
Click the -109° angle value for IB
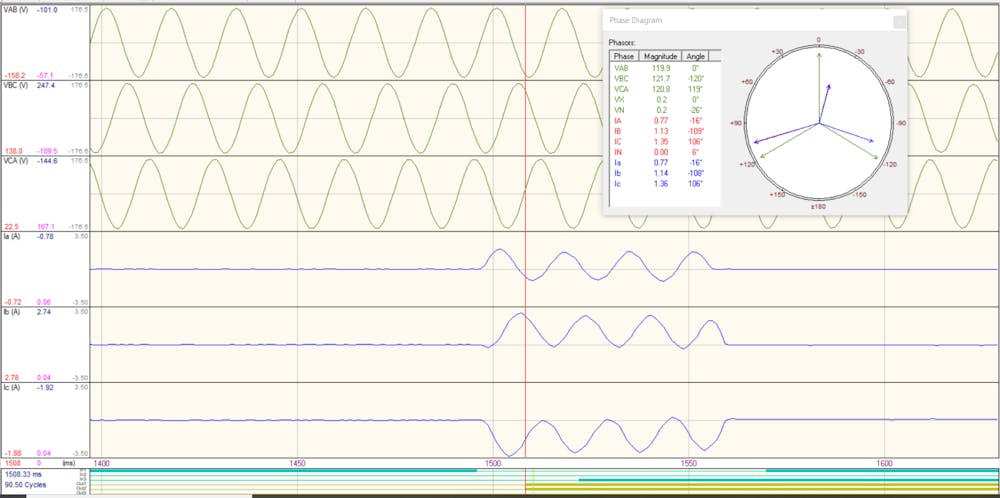click(x=696, y=131)
